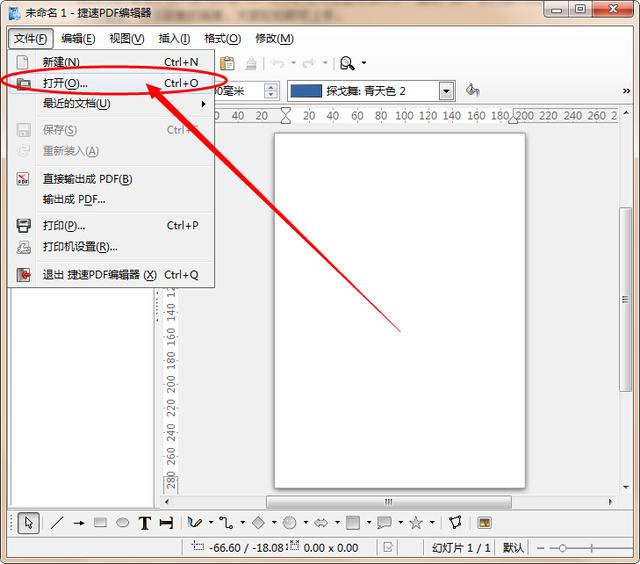Open the 修改(M) menu
640x564 pixels.
(x=274, y=39)
